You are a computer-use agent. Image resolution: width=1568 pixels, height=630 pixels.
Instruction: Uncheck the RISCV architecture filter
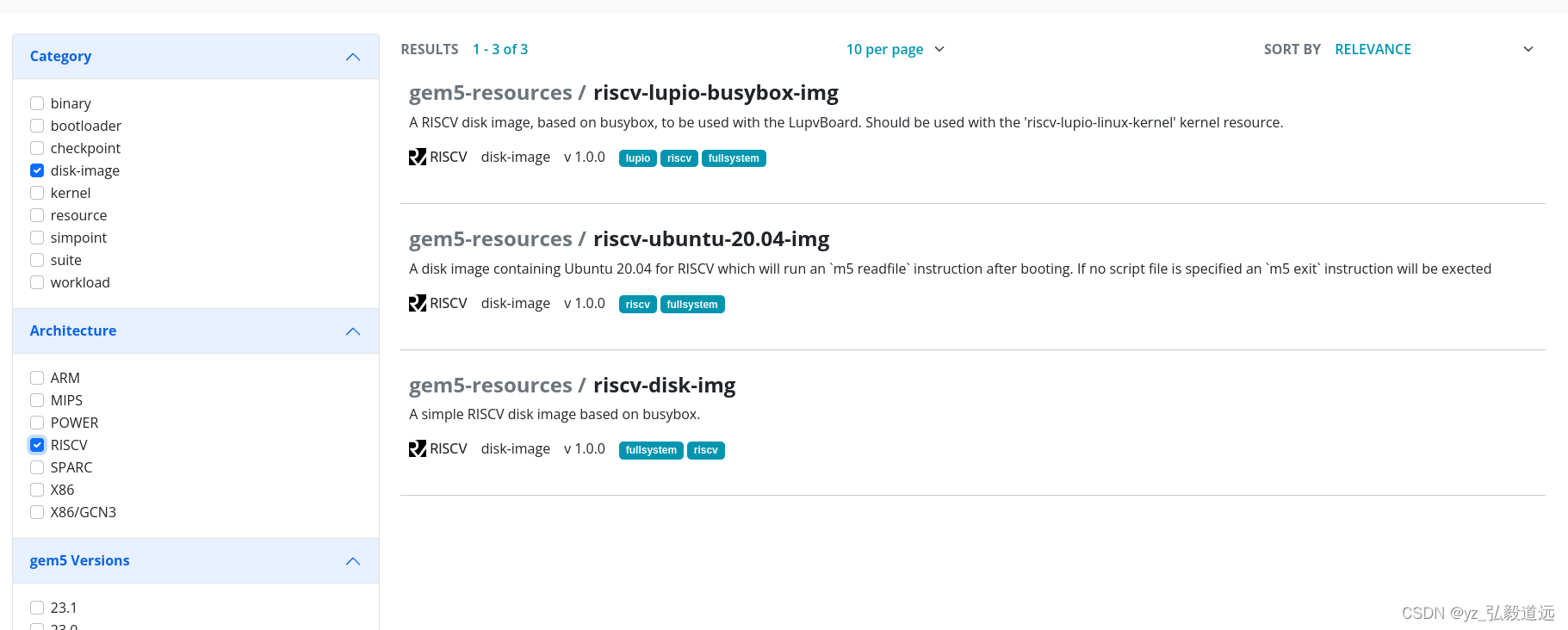tap(37, 445)
